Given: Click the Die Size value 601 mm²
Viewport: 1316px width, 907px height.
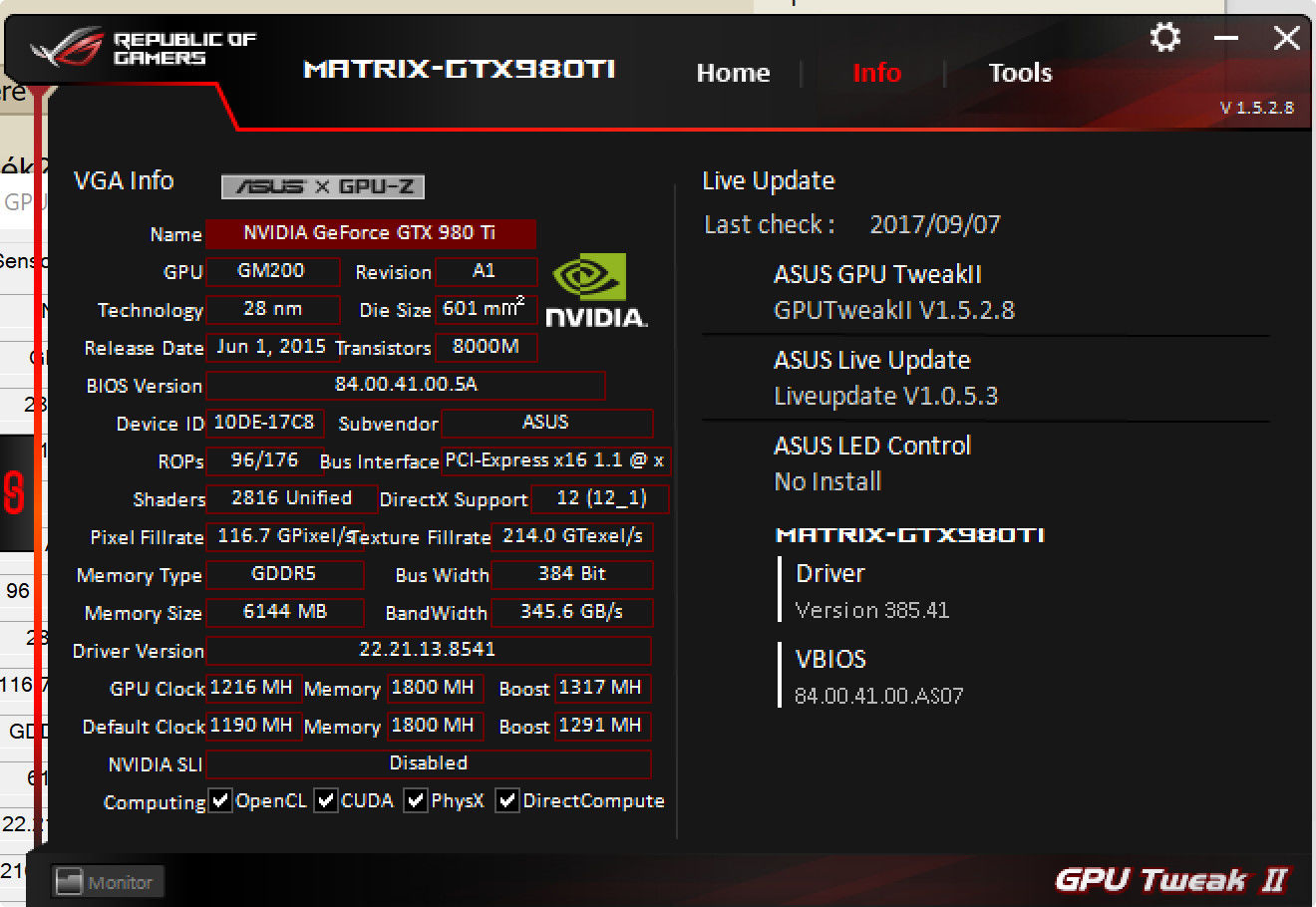Looking at the screenshot, I should point(486,309).
